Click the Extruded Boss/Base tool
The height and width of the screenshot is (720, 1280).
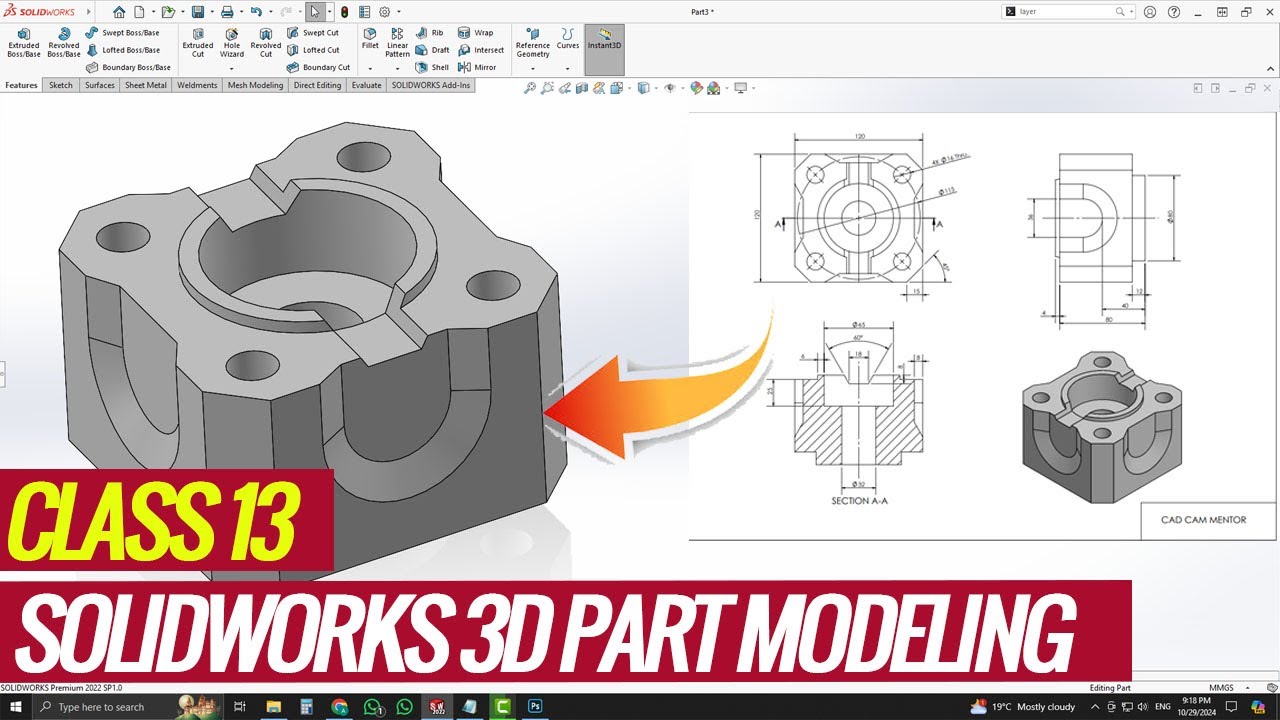click(x=24, y=42)
